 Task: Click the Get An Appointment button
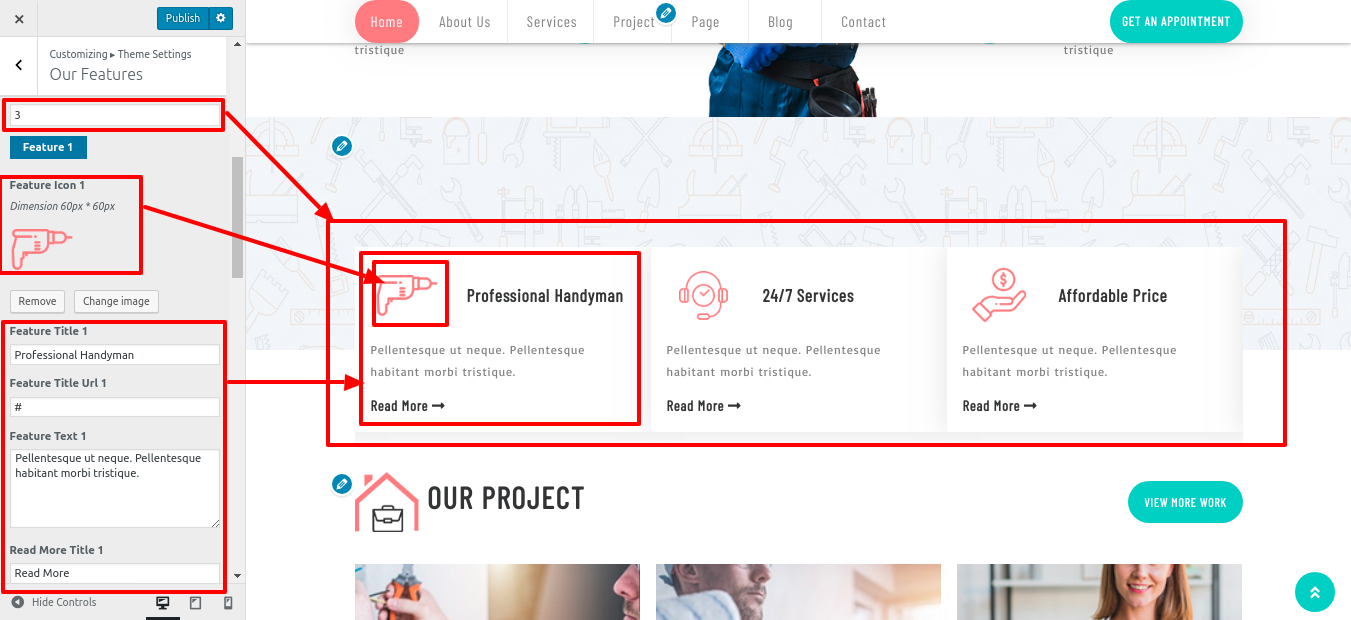1176,22
